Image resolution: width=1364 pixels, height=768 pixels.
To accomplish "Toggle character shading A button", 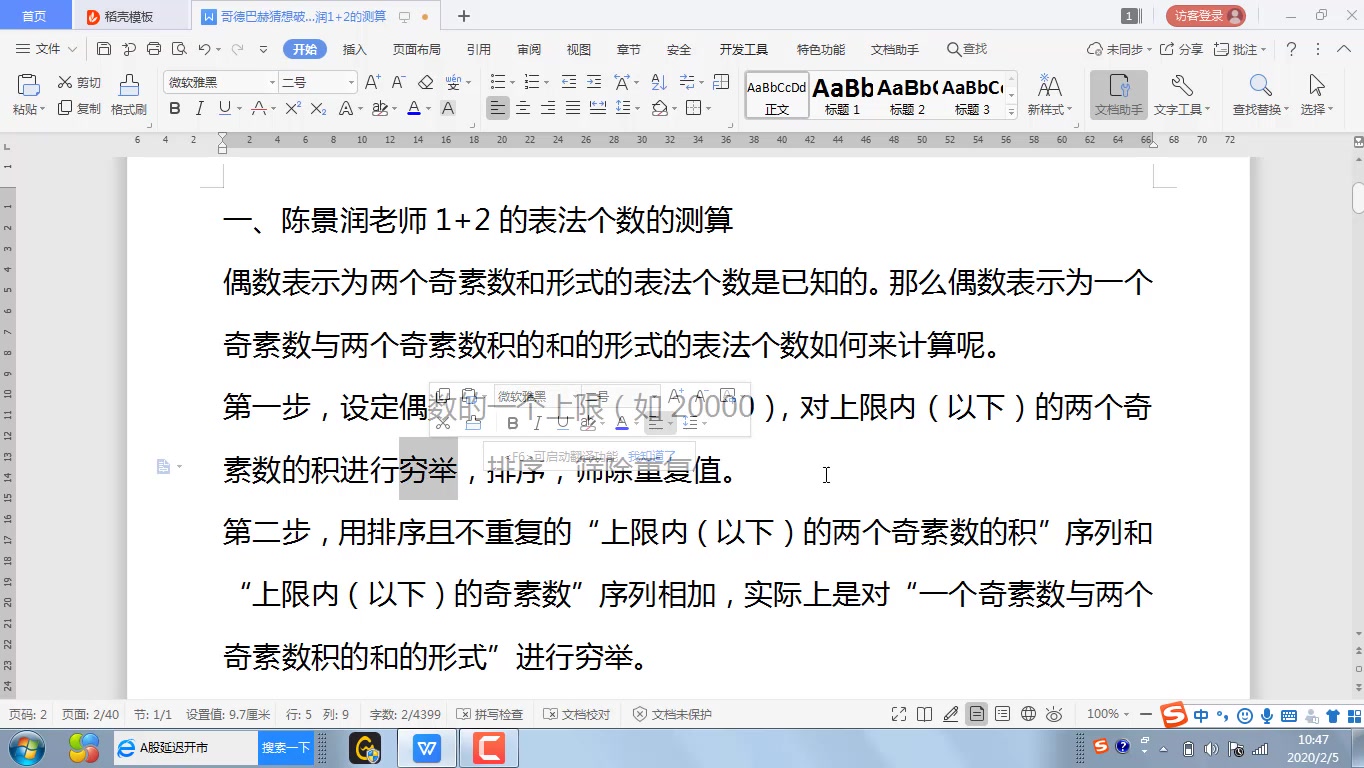I will (448, 108).
